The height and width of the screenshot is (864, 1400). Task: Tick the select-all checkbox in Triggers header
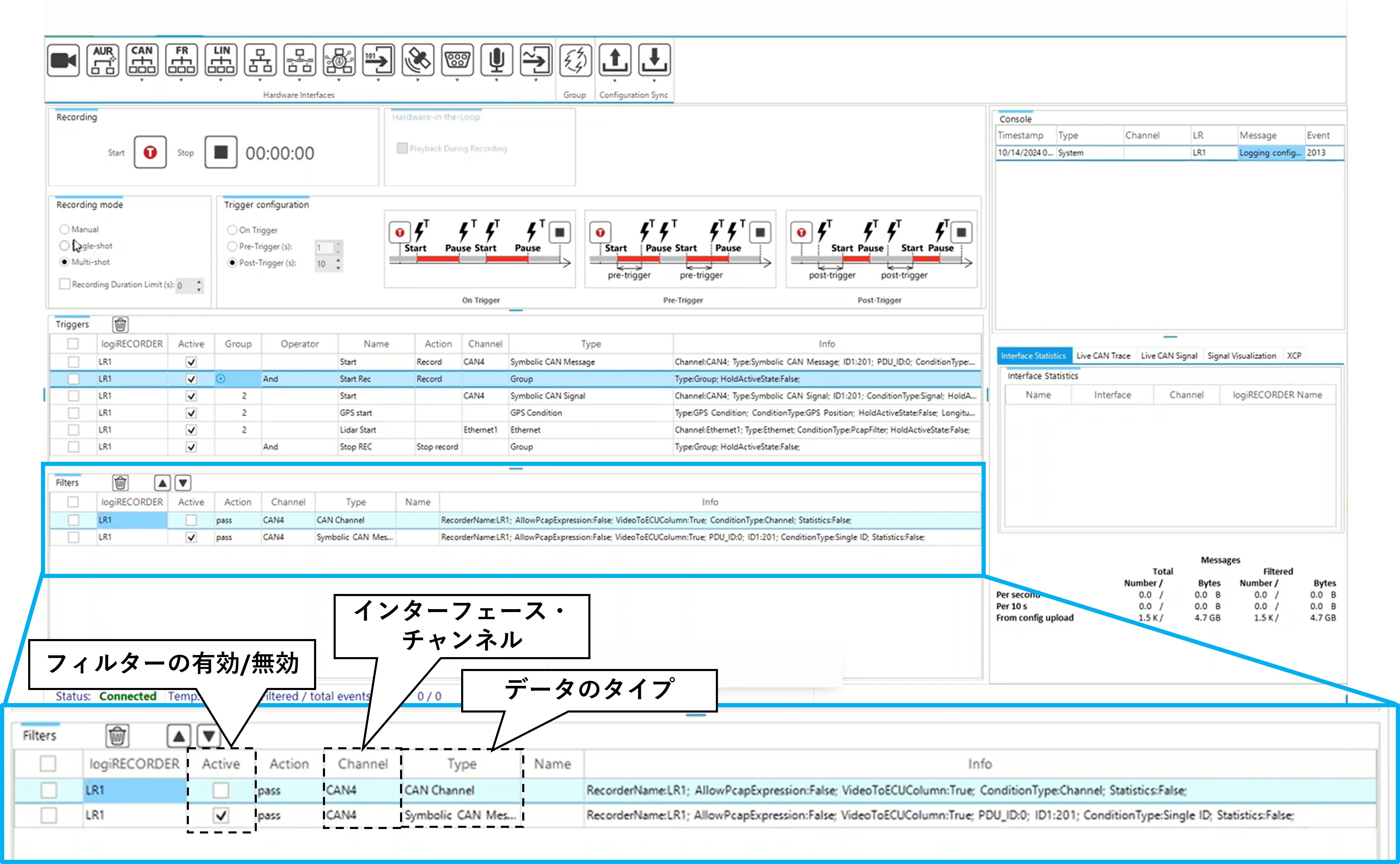tap(73, 344)
